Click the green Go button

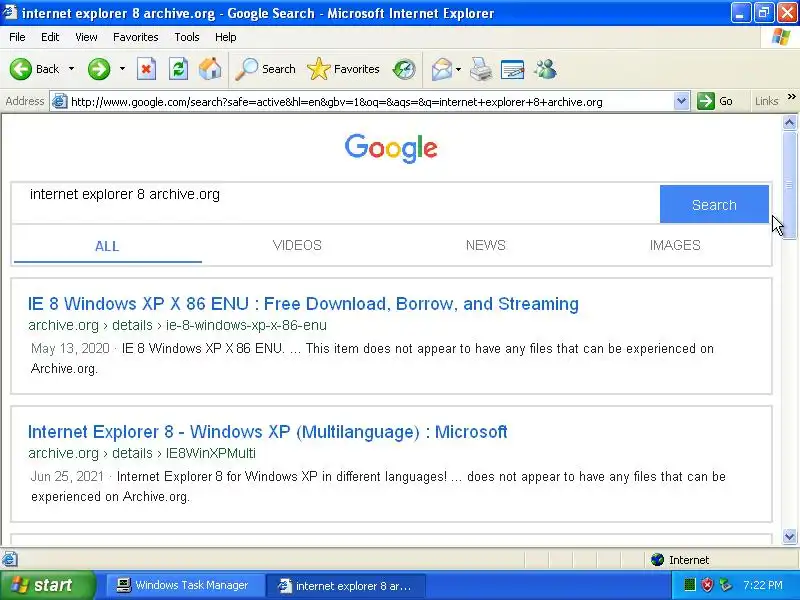(x=715, y=101)
